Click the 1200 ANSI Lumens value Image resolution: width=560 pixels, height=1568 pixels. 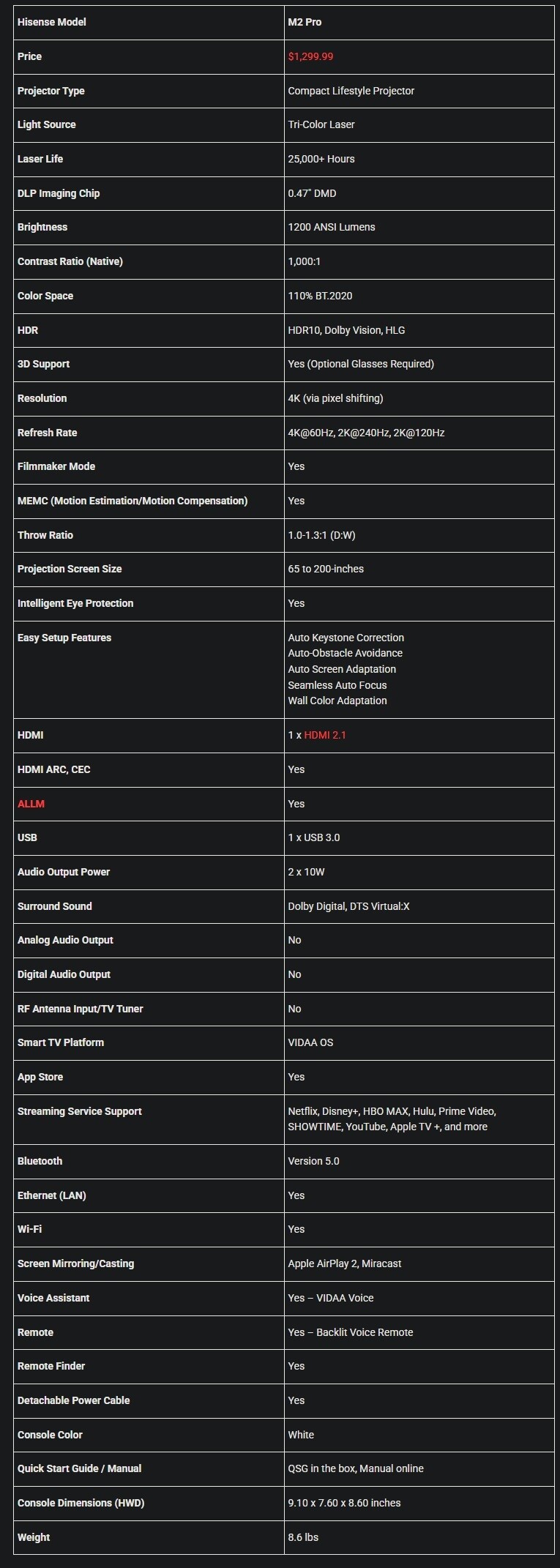[332, 227]
